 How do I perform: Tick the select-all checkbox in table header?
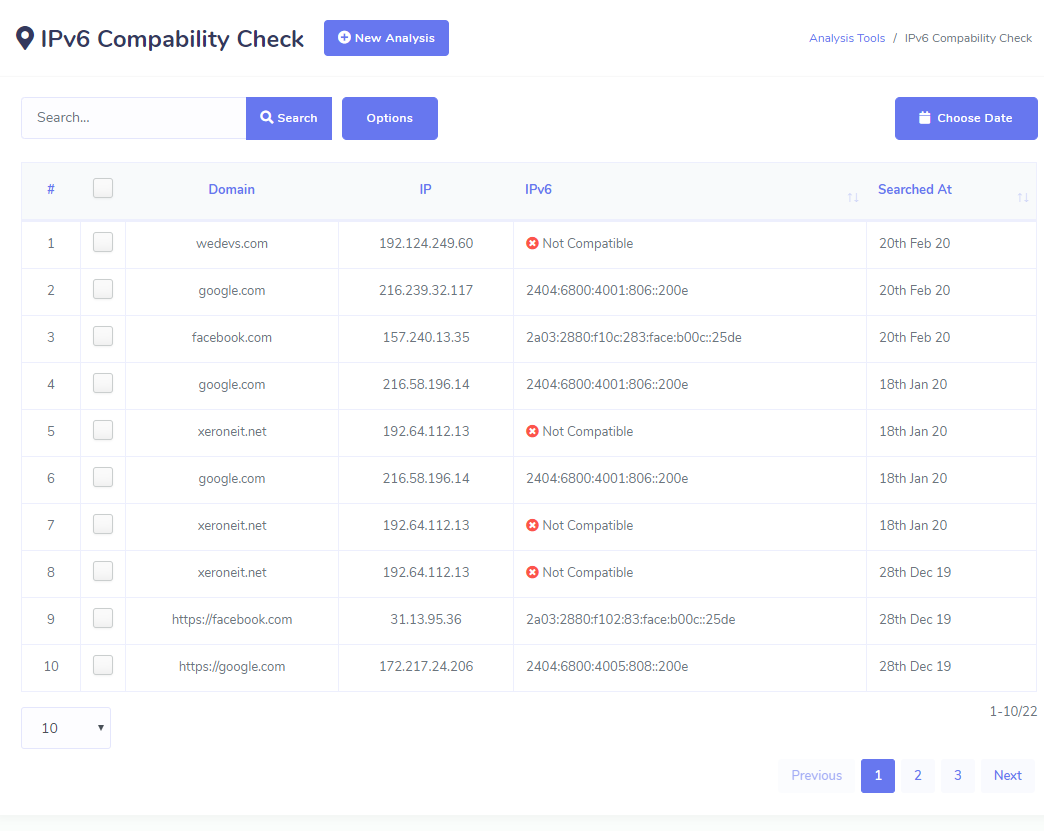coord(103,188)
